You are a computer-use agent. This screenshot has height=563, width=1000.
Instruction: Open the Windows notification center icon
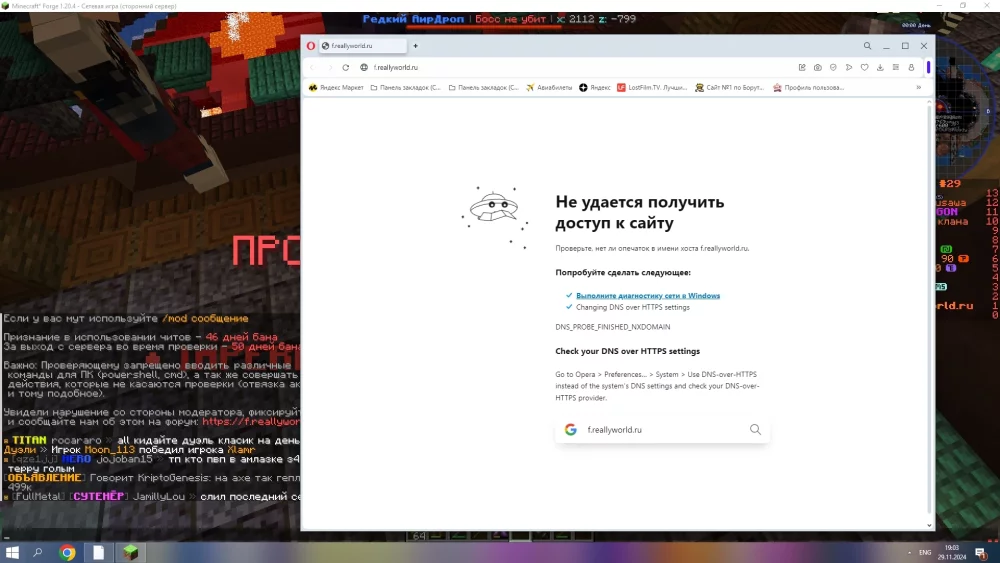(982, 553)
